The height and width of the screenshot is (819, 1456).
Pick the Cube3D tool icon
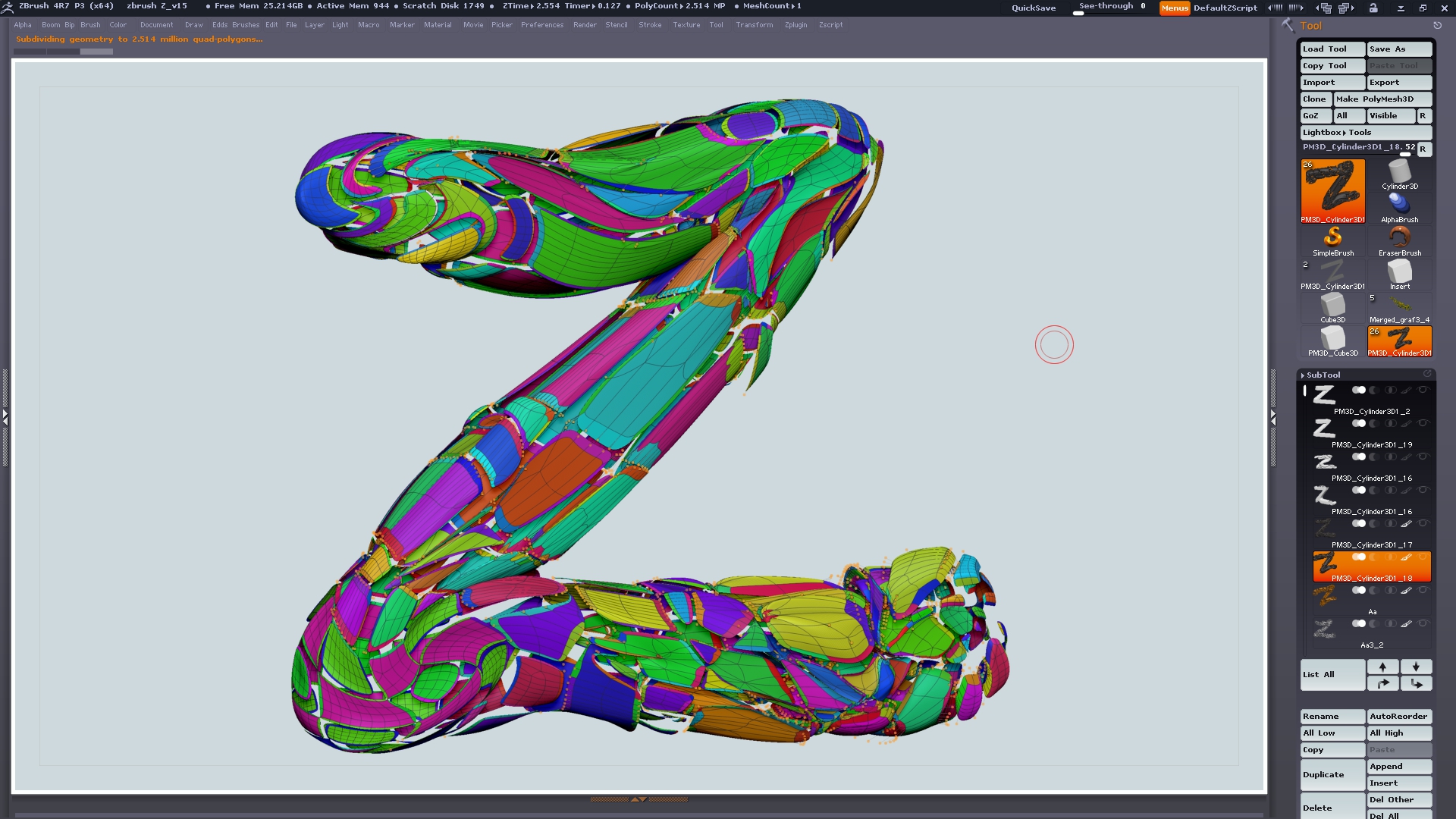1332,306
